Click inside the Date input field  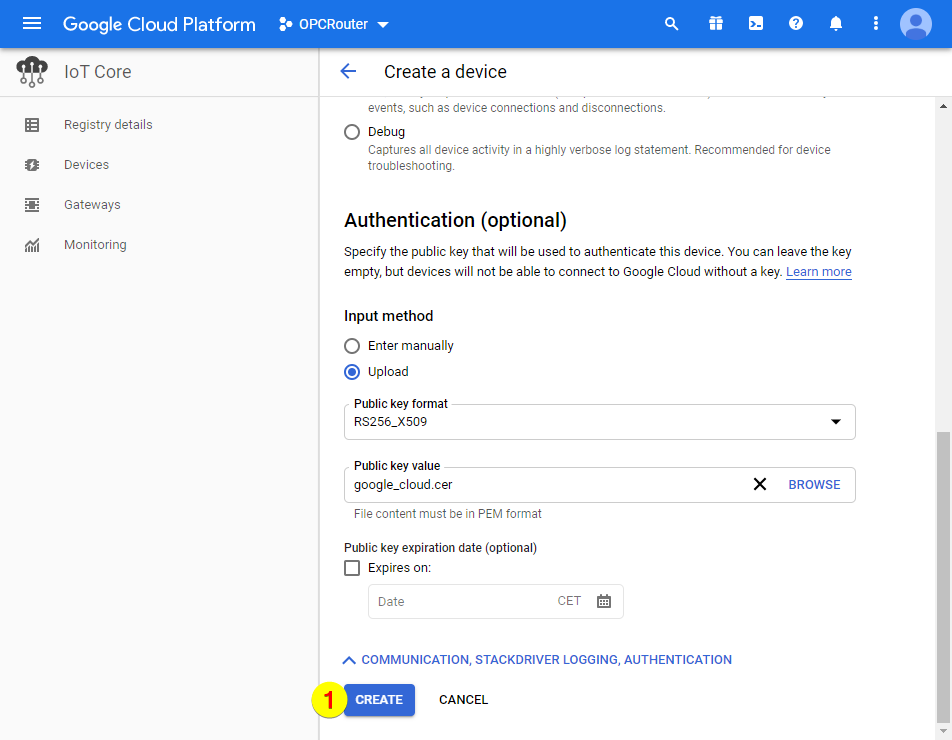click(450, 601)
